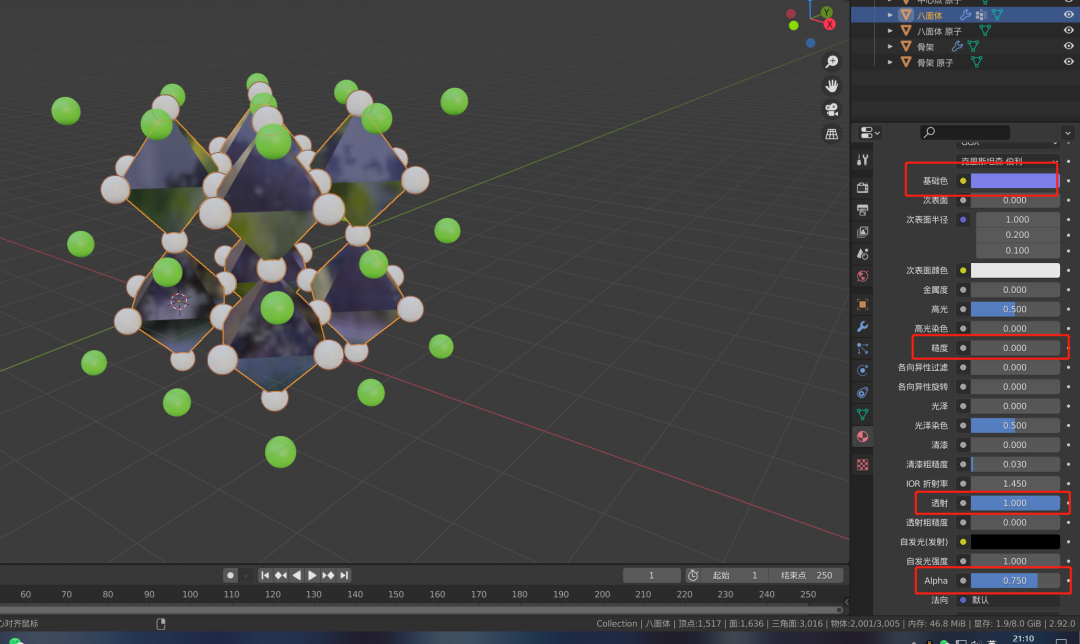Click the orange object icon of 八面体

[x=906, y=14]
